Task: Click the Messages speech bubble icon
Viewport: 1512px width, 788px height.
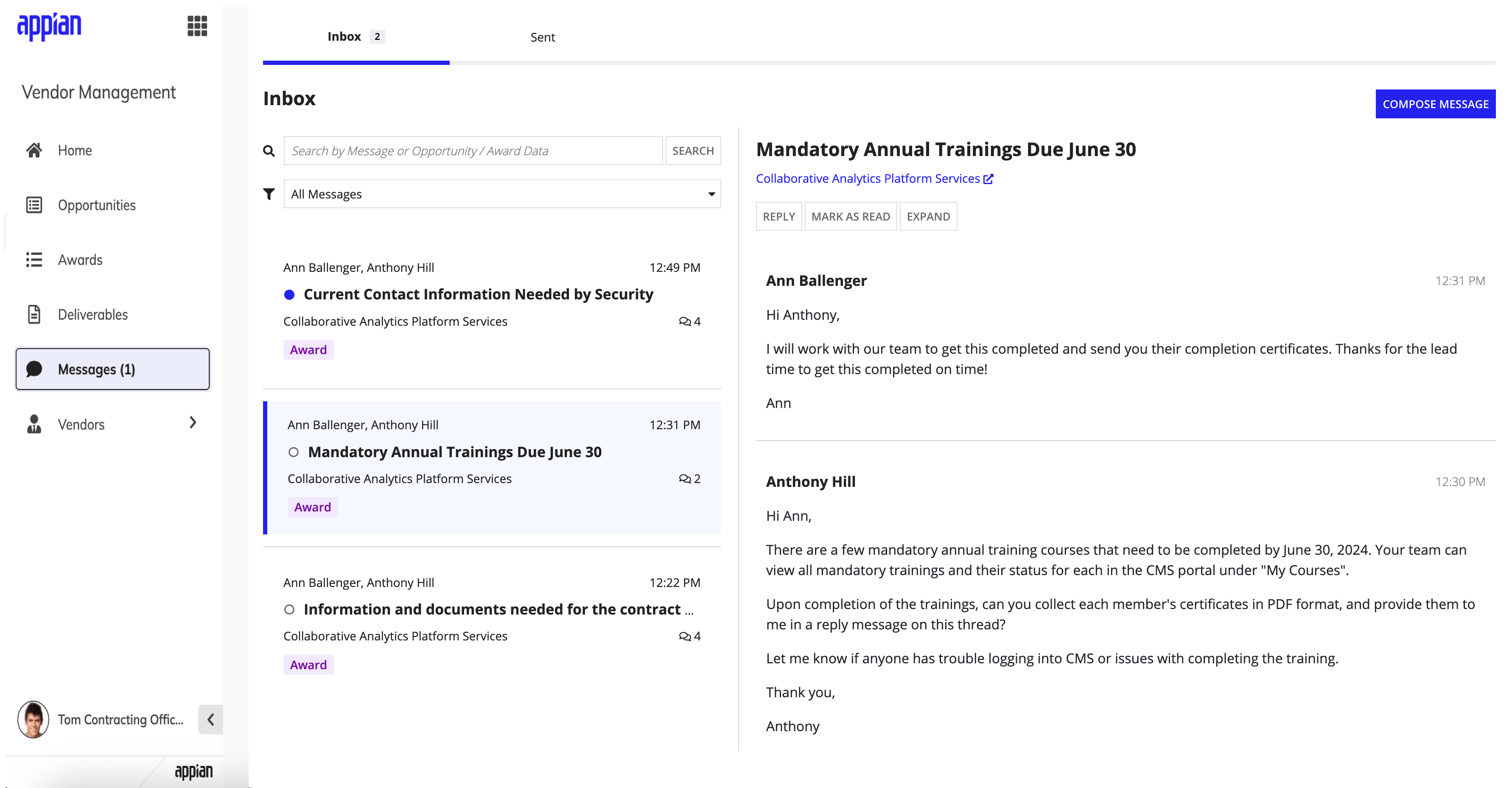Action: coord(34,369)
